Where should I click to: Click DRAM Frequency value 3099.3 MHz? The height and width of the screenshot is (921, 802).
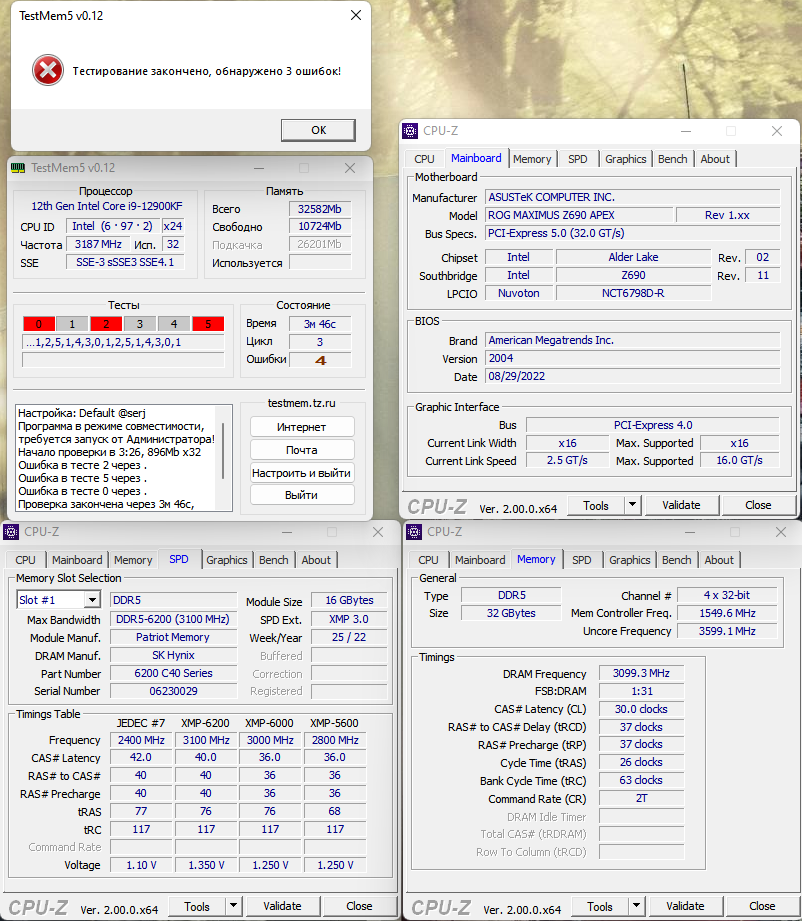pyautogui.click(x=641, y=674)
